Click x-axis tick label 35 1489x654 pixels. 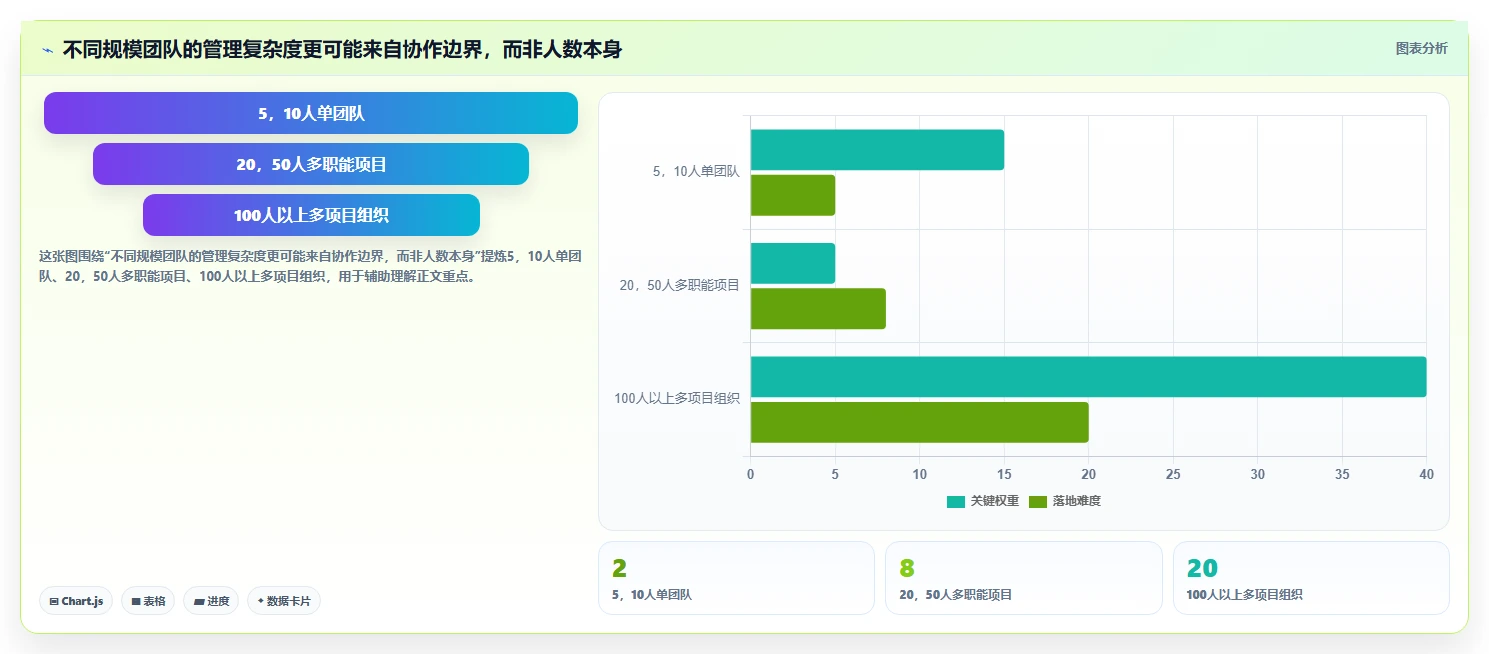1342,474
